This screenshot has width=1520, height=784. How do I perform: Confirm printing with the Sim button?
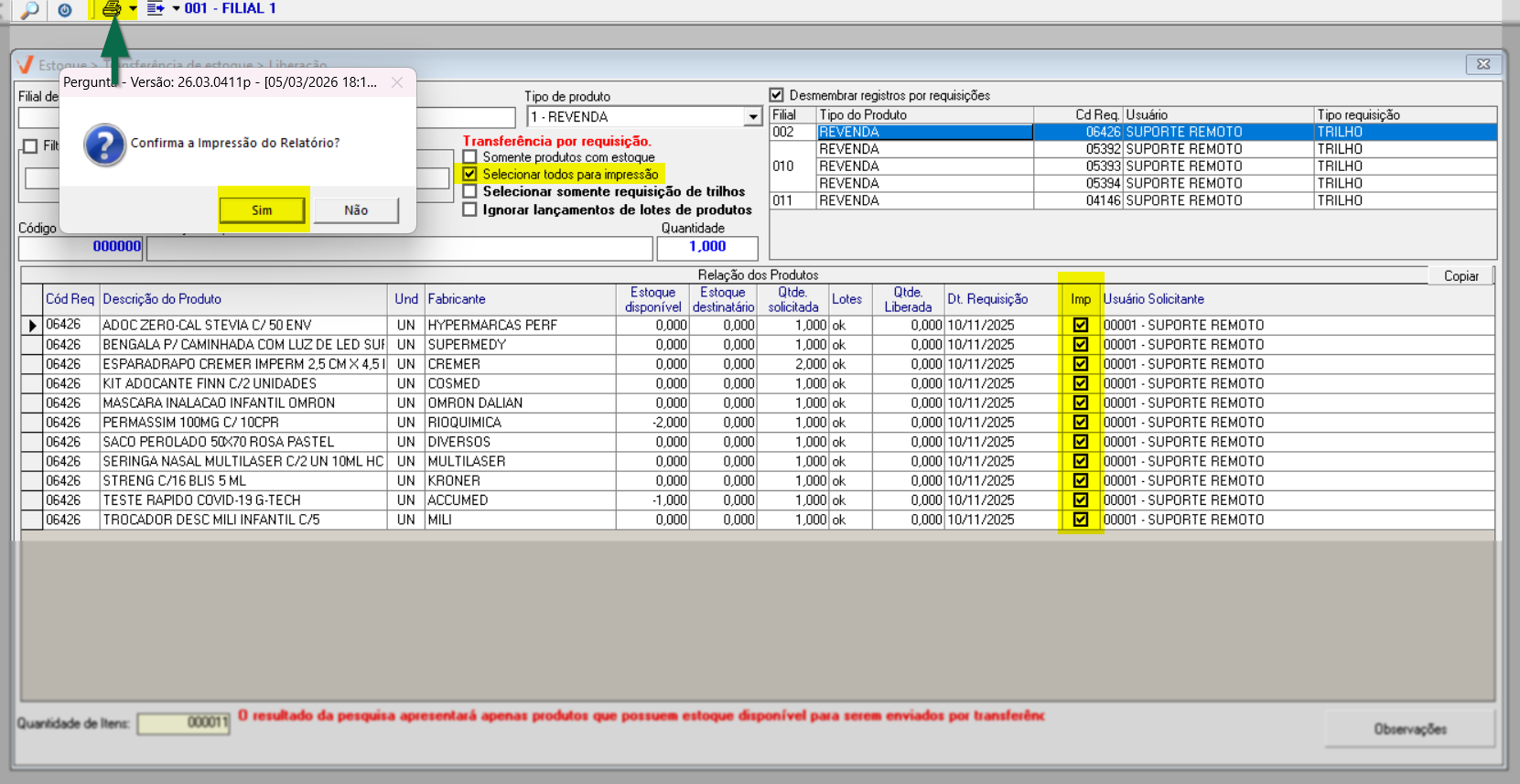pos(262,210)
